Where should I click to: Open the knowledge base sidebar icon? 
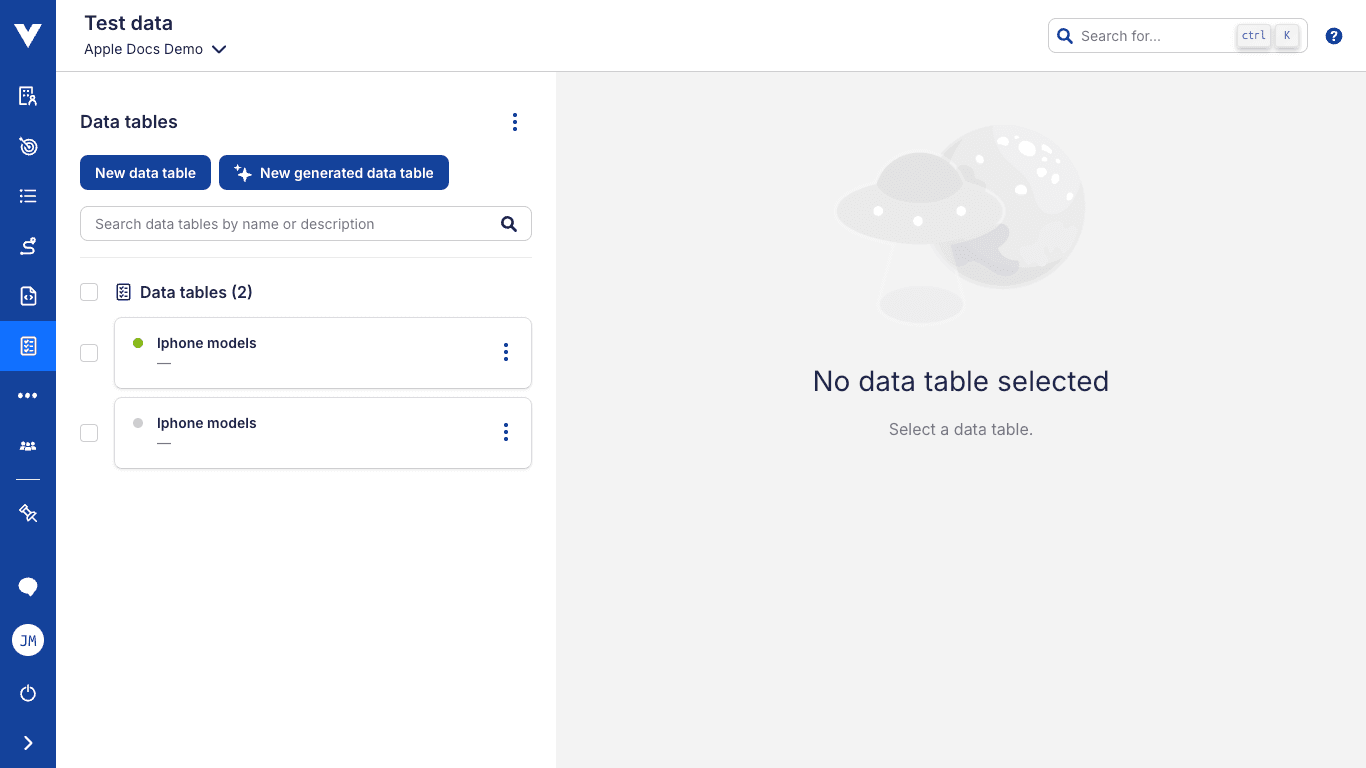(x=27, y=96)
